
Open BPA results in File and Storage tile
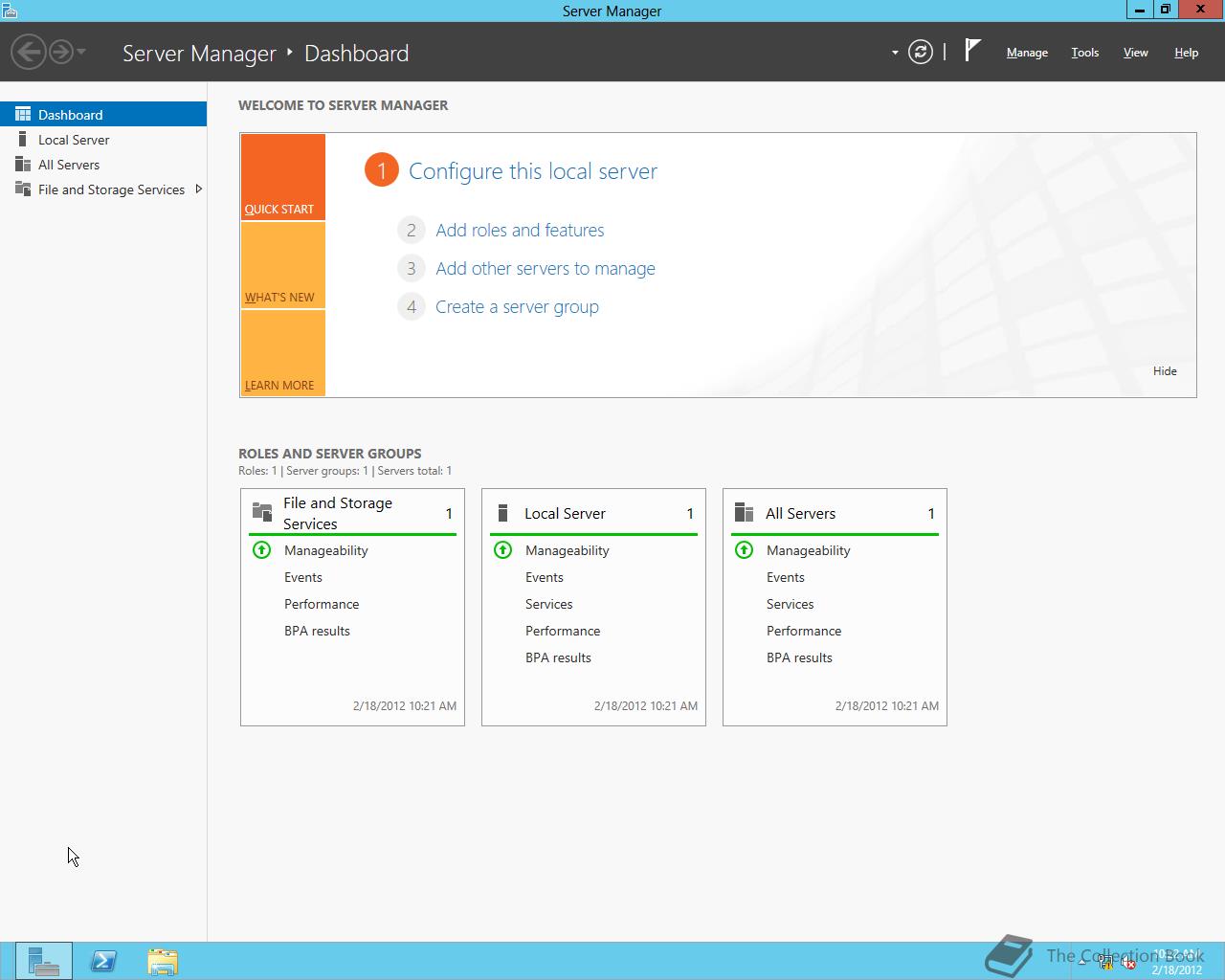coord(317,631)
